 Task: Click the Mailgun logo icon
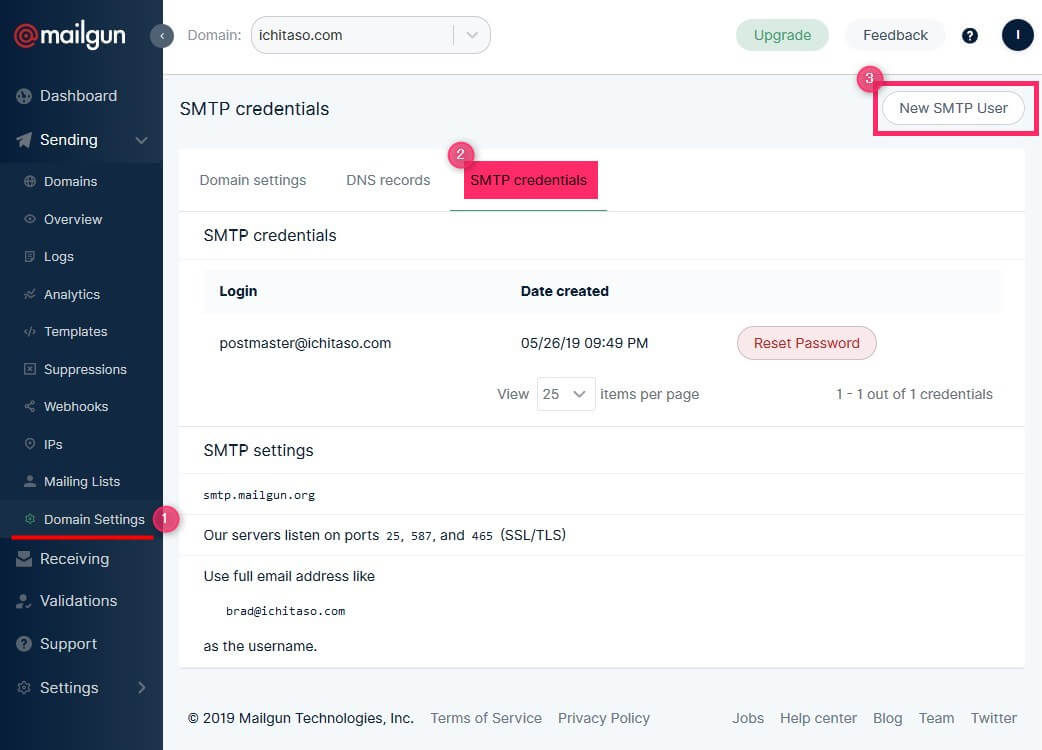[x=25, y=36]
